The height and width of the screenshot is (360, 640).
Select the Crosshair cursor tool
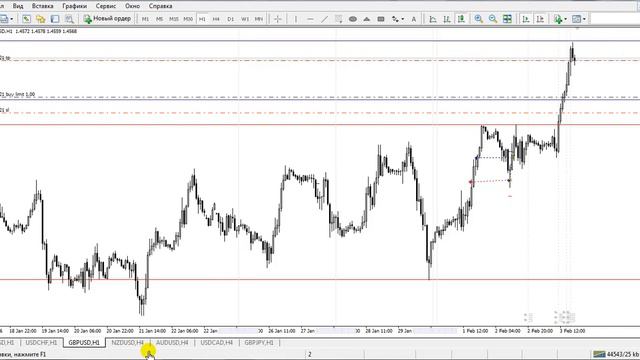pos(278,19)
